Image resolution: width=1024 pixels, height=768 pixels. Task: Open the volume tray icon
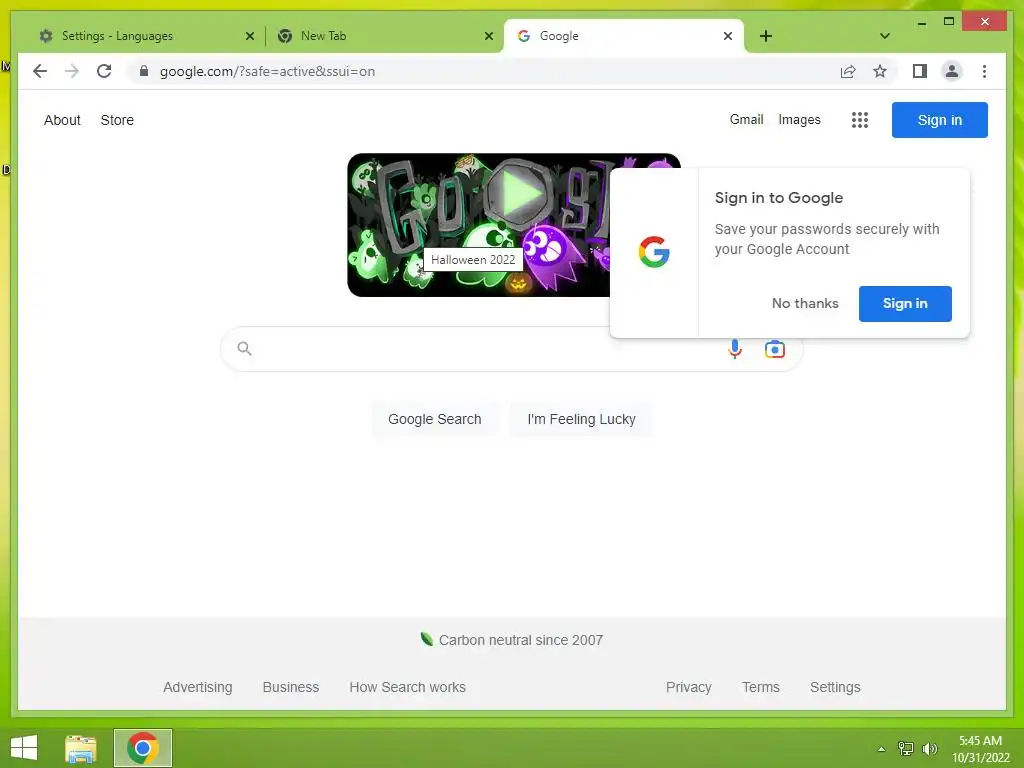(x=929, y=749)
